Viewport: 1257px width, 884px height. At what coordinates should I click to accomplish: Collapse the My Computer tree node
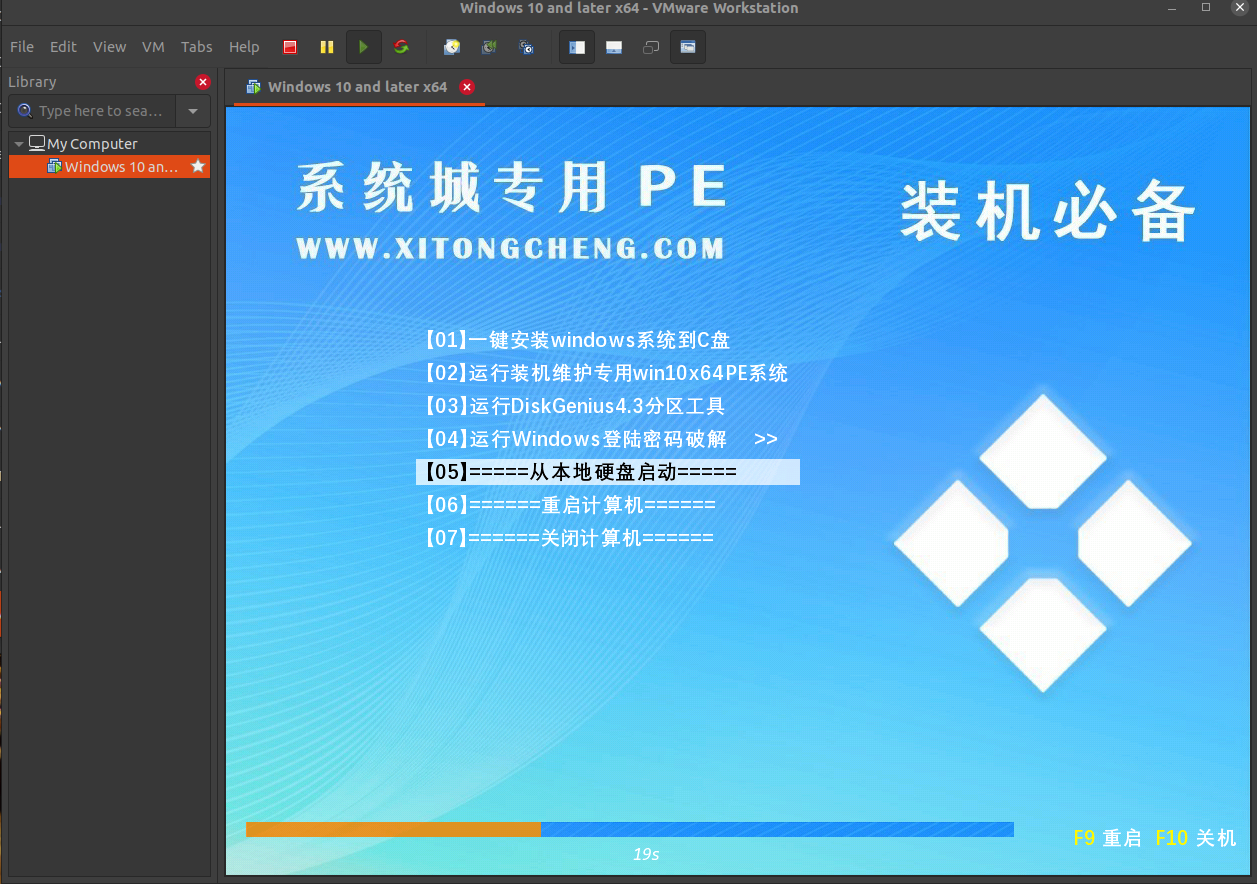(18, 144)
